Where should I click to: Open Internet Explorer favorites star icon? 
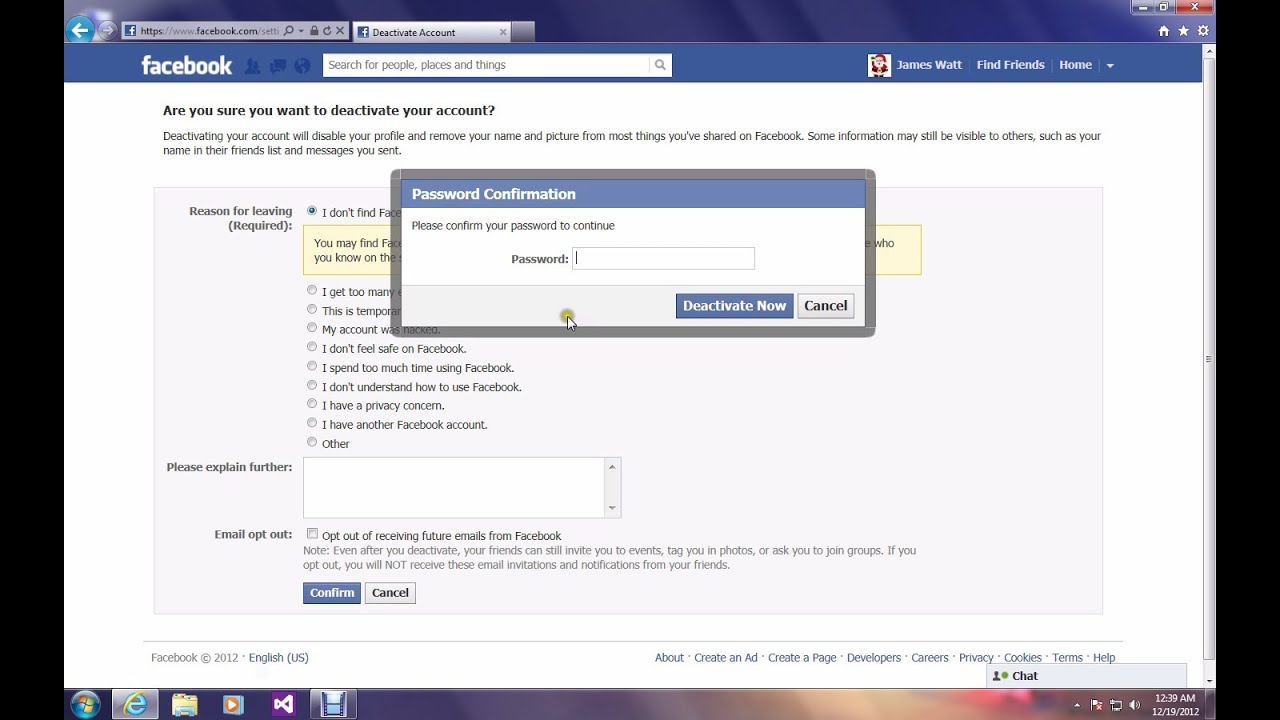click(x=1183, y=31)
